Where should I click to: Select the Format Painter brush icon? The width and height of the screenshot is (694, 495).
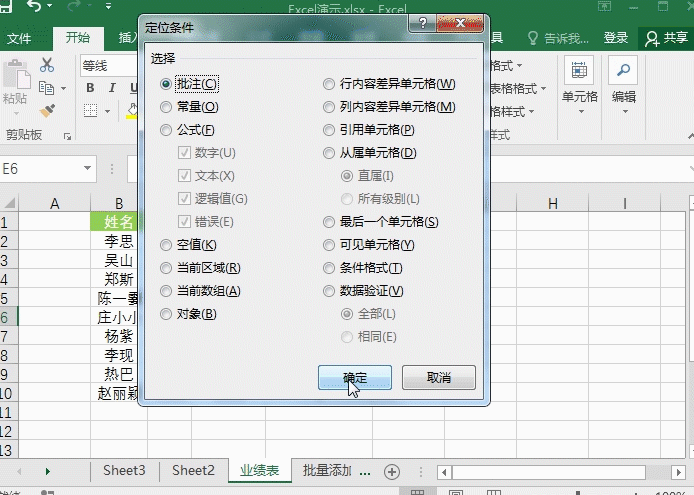click(47, 111)
